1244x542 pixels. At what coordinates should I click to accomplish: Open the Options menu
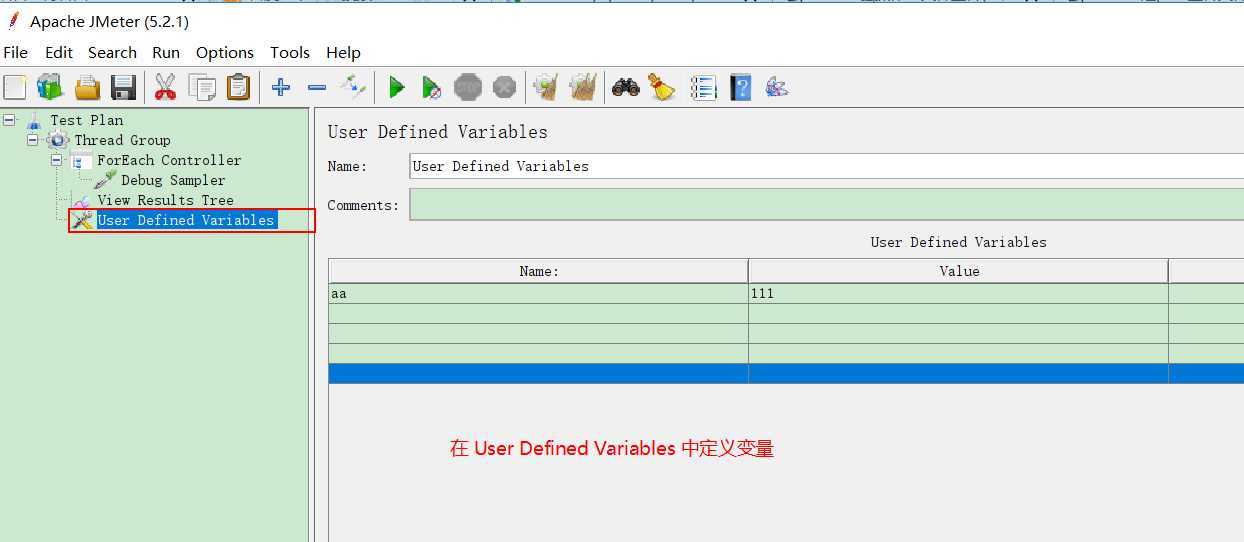coord(225,52)
